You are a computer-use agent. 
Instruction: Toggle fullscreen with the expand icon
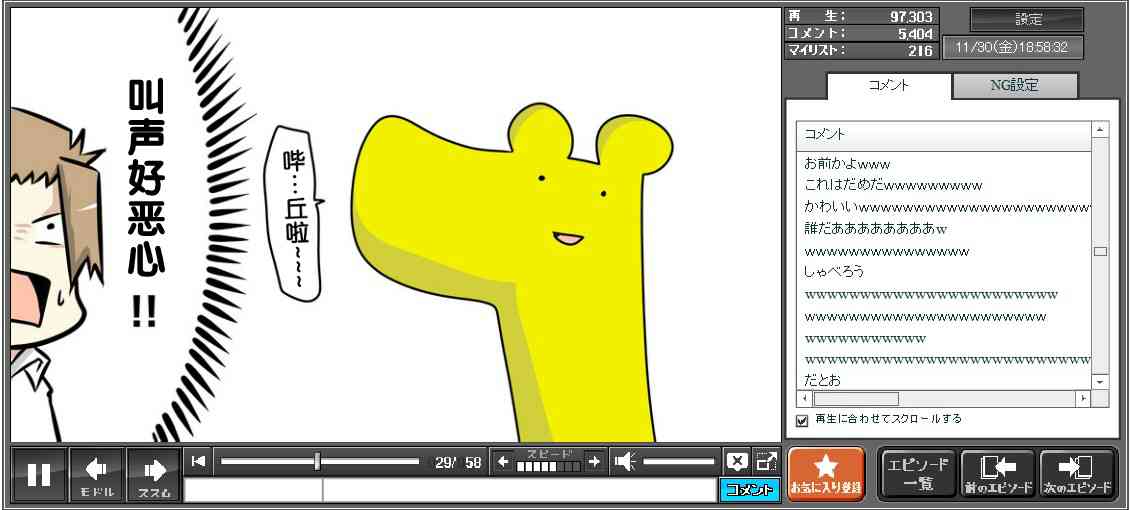[766, 461]
